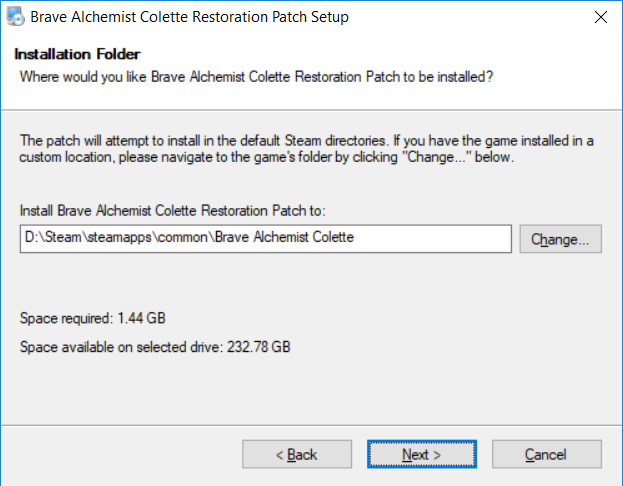This screenshot has height=486, width=623.
Task: Click the "Space required: 1.44 GB" text
Action: tap(93, 319)
